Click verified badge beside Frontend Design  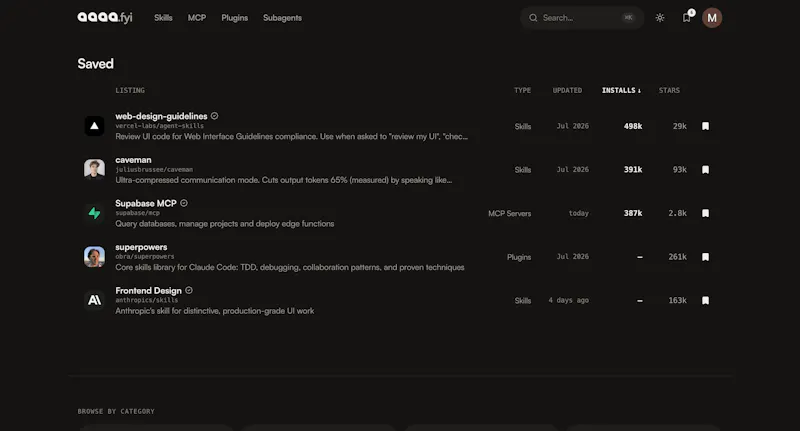(189, 290)
